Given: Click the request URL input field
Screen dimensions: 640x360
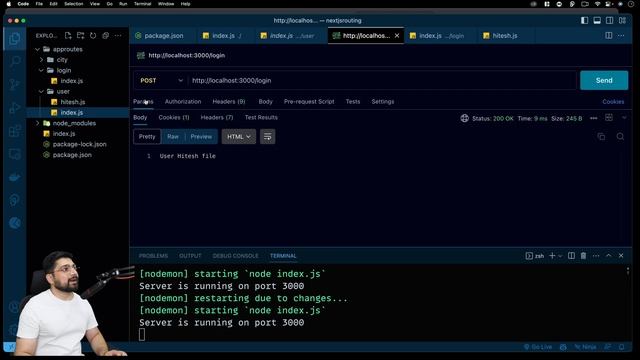Looking at the screenshot, I should [x=382, y=81].
